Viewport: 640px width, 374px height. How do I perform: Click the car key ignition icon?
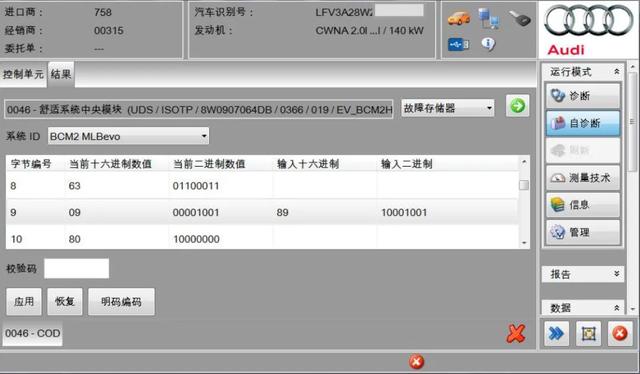520,18
